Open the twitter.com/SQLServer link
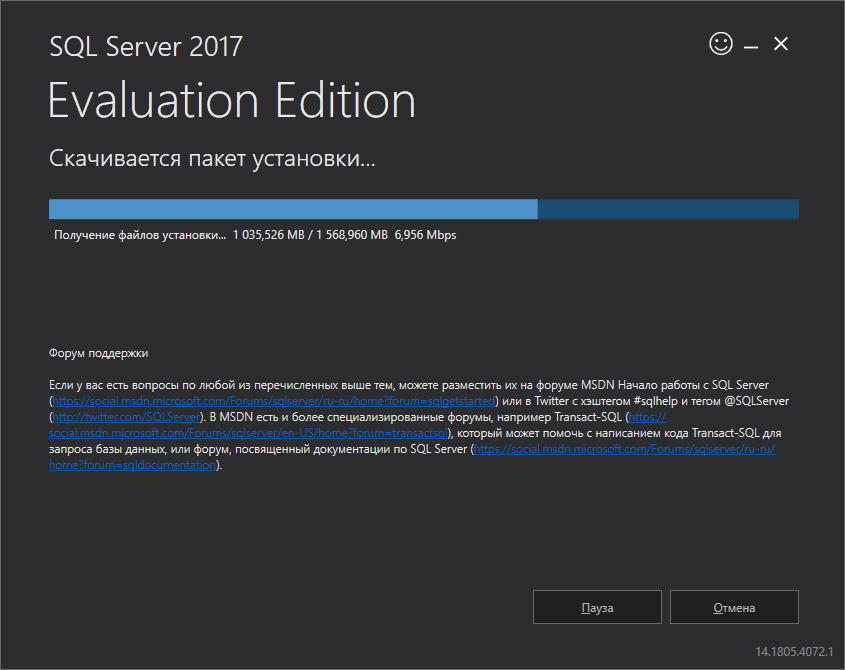This screenshot has height=670, width=845. pyautogui.click(x=125, y=416)
